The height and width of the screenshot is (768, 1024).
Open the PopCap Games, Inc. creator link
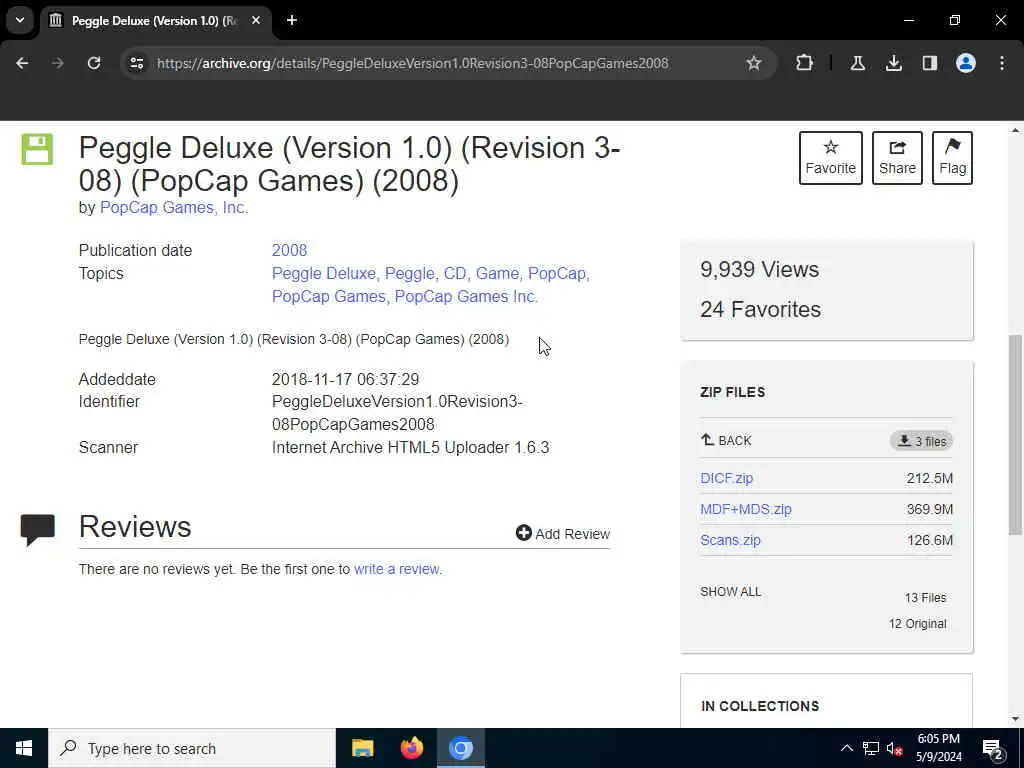coord(174,208)
